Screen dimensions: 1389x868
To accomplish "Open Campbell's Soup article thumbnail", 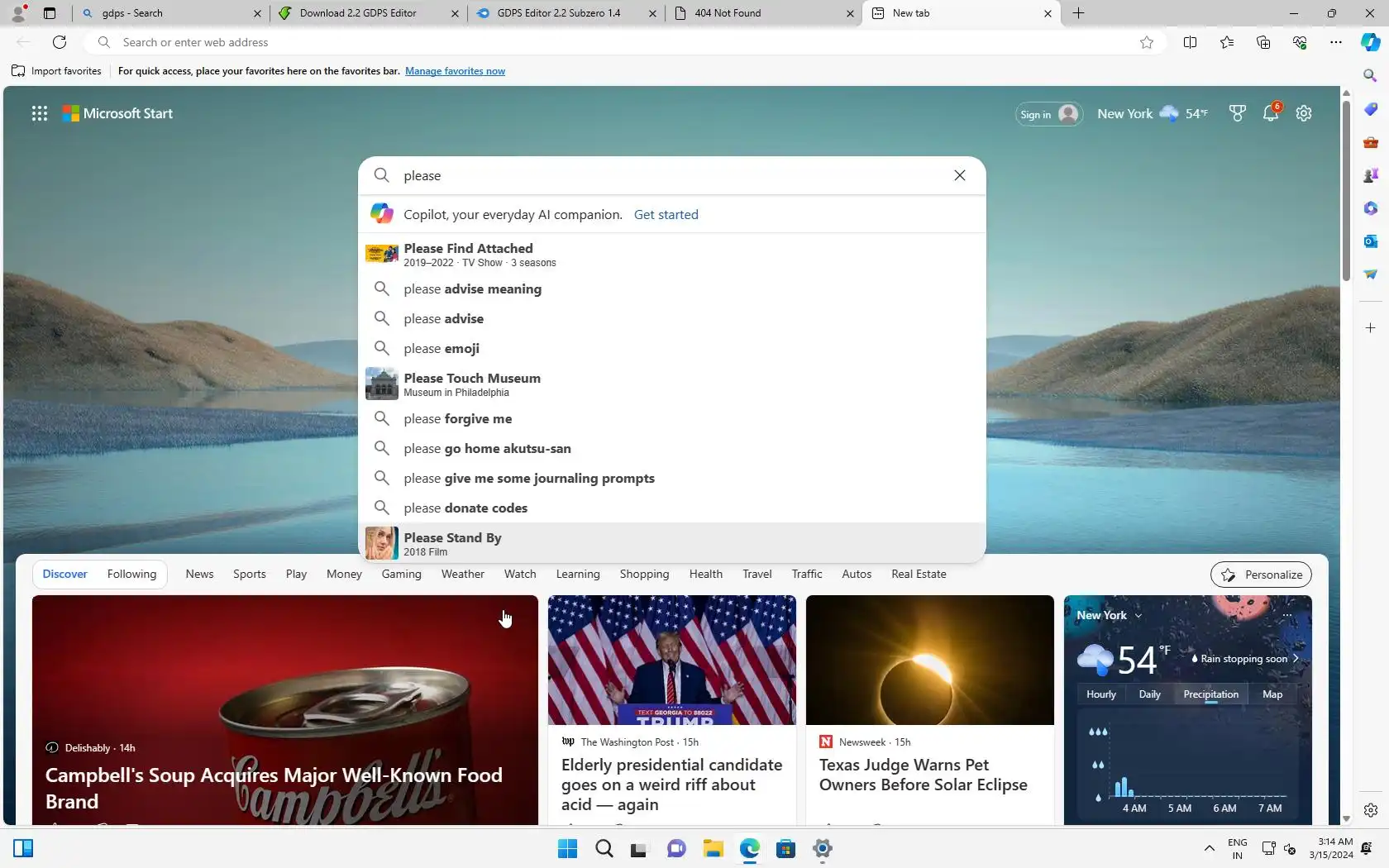I will (x=284, y=709).
